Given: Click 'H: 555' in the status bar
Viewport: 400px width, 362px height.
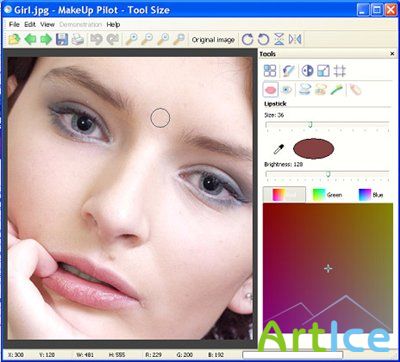Looking at the screenshot, I should tap(117, 355).
